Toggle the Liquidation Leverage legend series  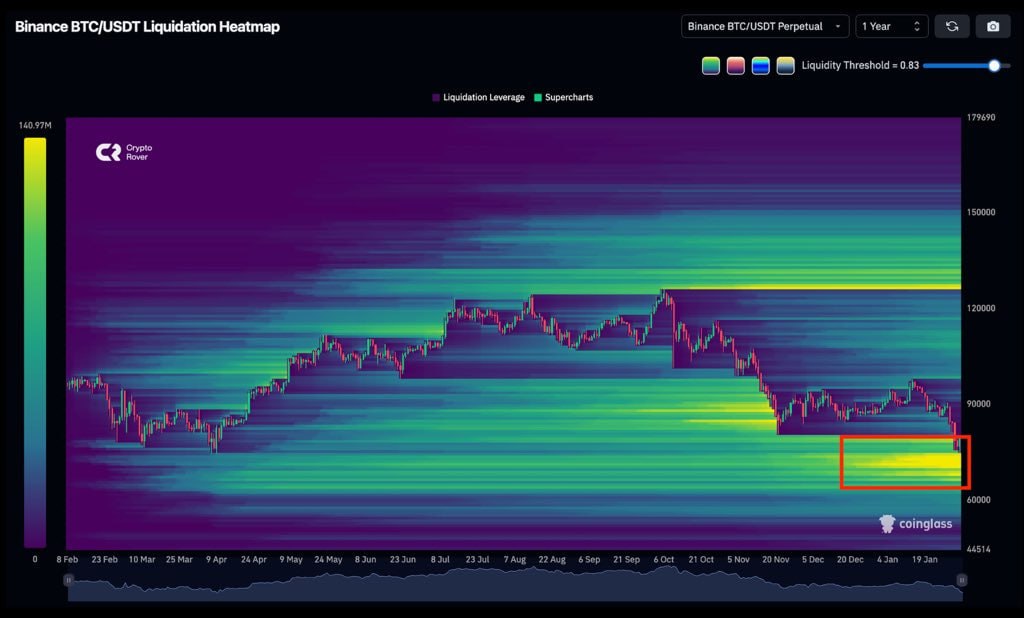478,97
